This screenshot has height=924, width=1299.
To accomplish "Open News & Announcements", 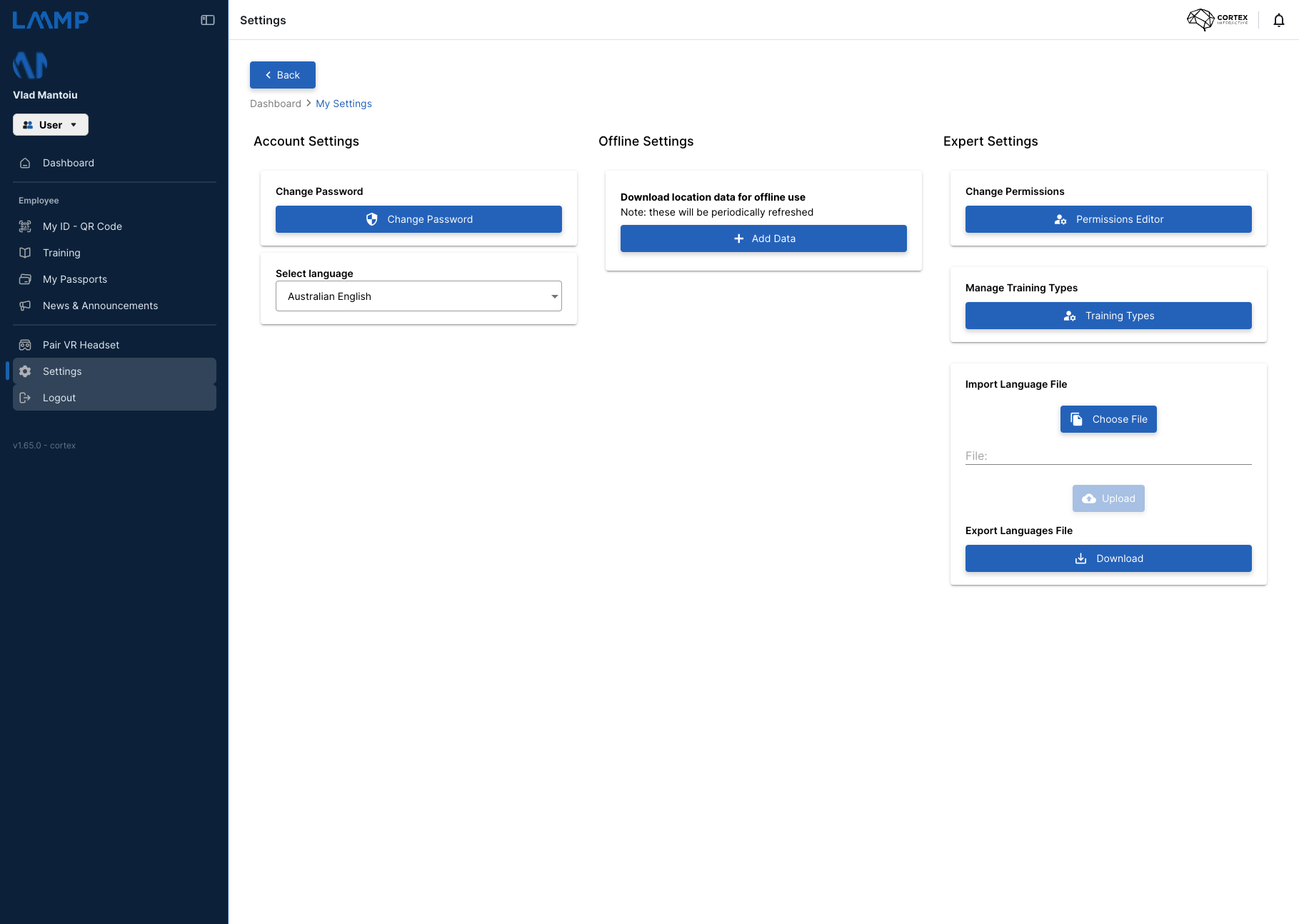I will [x=114, y=306].
